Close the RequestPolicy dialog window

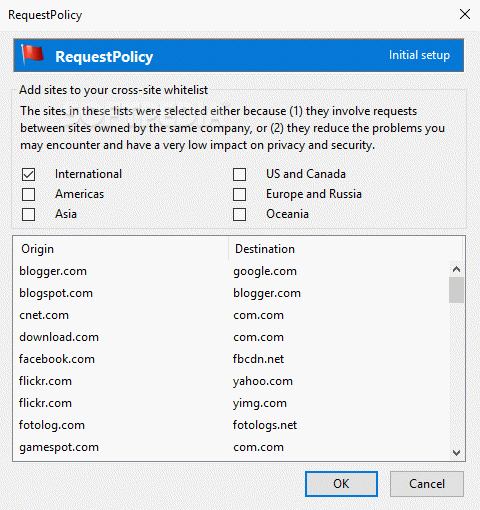click(465, 14)
